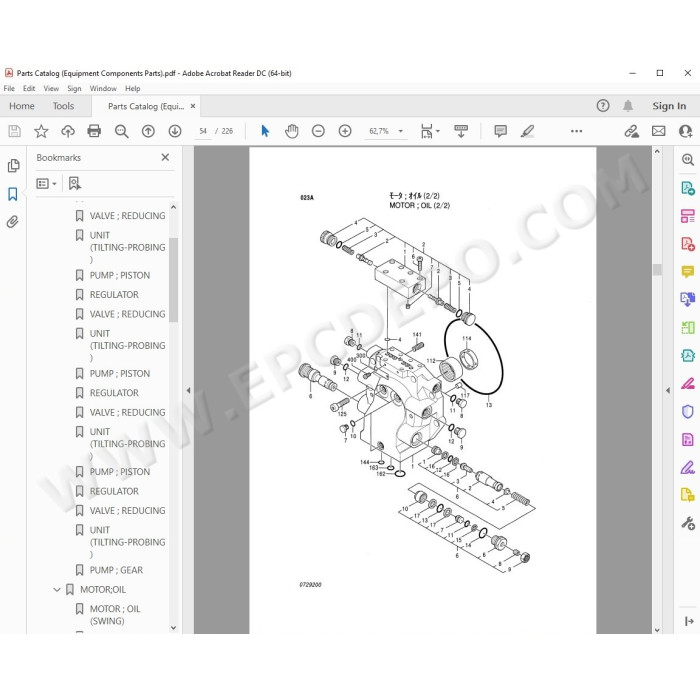This screenshot has height=700, width=700.
Task: Open the Comment tool in right pane
Action: point(688,271)
